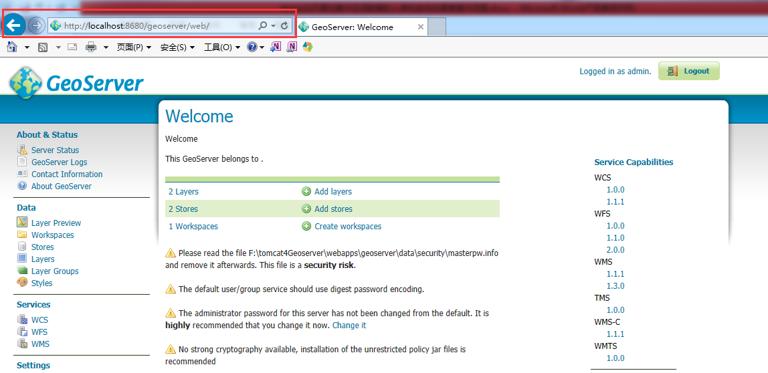The height and width of the screenshot is (373, 768).
Task: Click the localhost URL address field
Action: click(157, 26)
